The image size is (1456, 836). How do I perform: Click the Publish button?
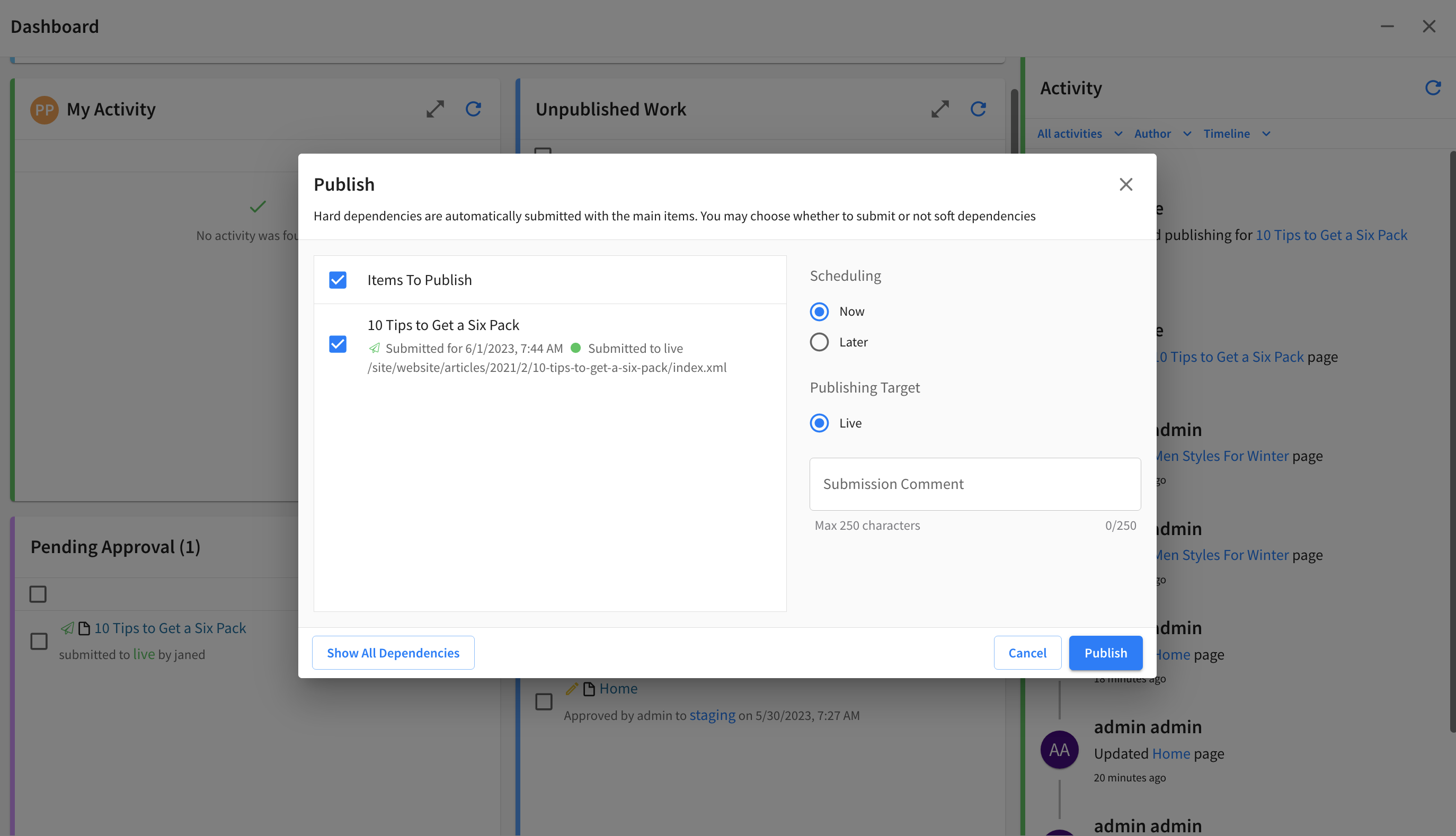[1105, 652]
